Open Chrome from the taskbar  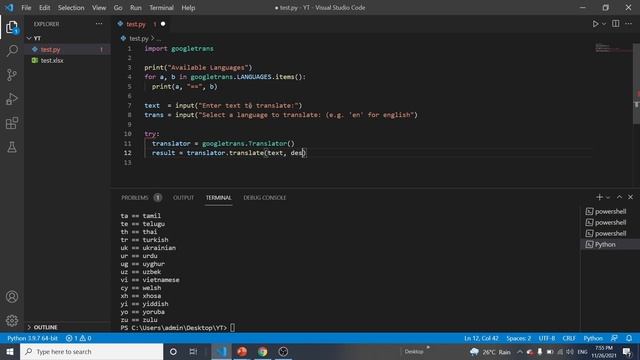262,351
